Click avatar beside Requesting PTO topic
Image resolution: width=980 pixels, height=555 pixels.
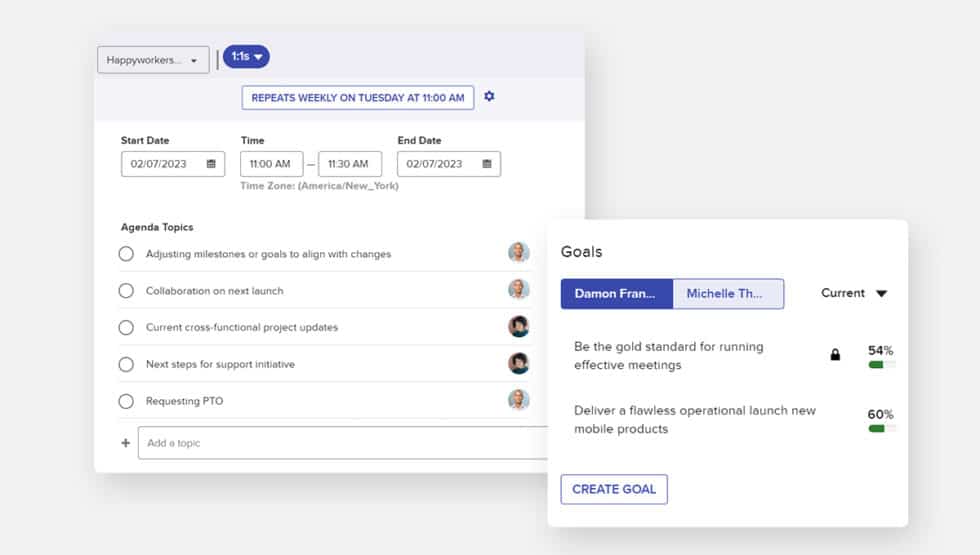[518, 401]
